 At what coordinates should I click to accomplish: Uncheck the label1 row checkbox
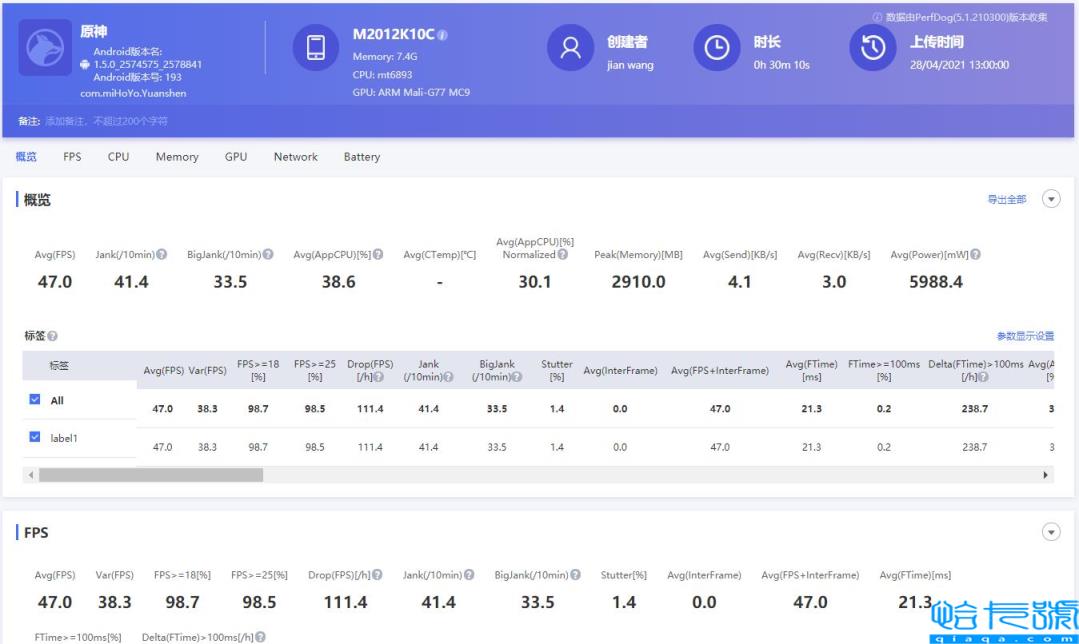pyautogui.click(x=34, y=437)
